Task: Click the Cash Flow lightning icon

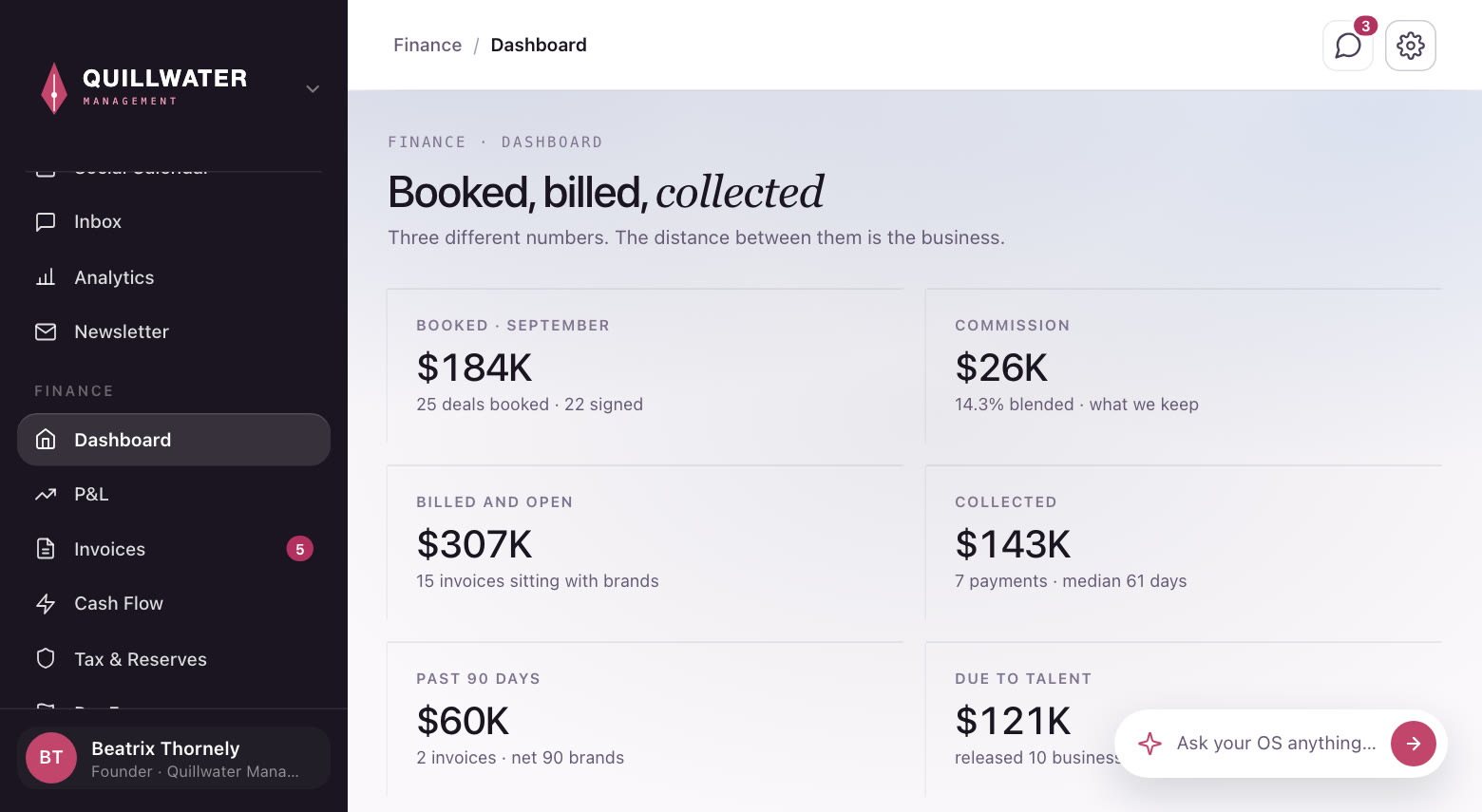Action: pyautogui.click(x=46, y=604)
